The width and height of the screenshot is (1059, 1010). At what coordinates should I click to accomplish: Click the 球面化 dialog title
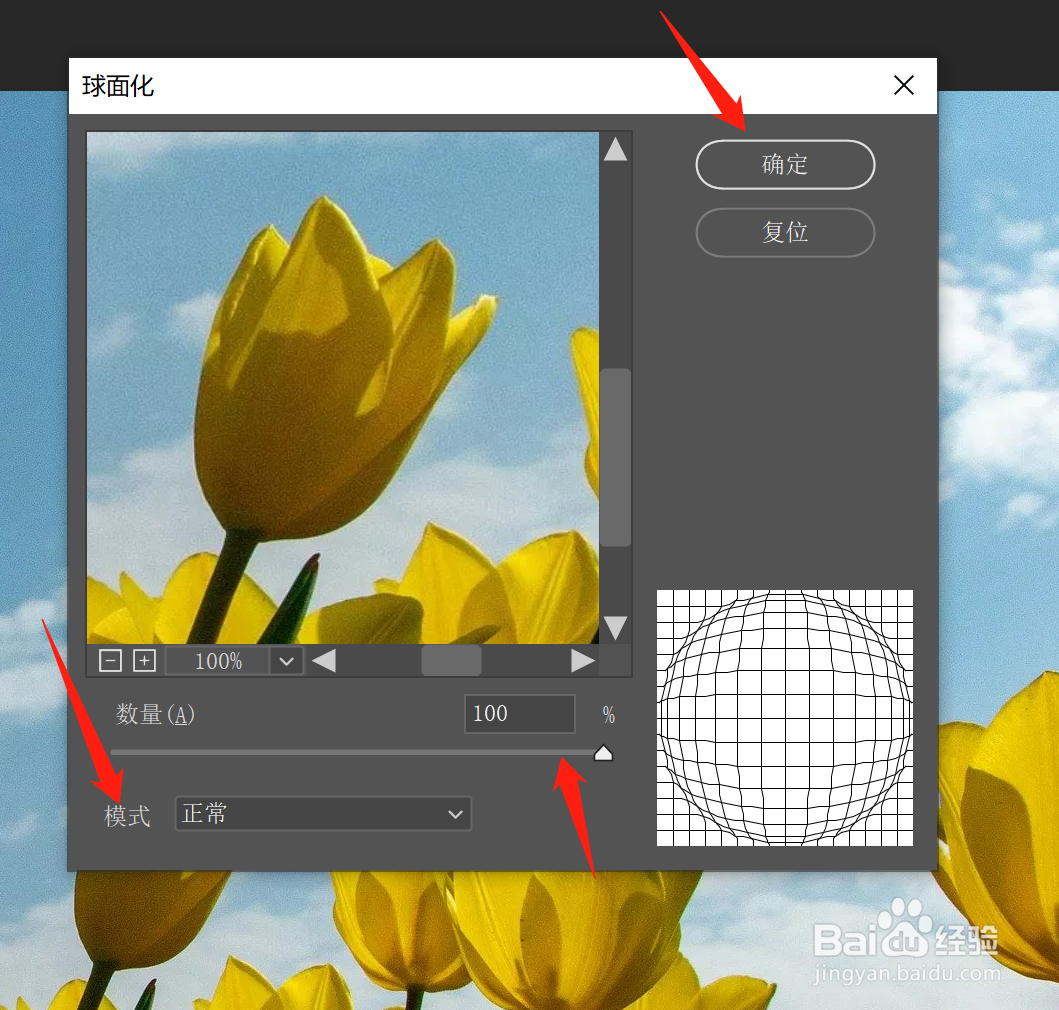coord(118,86)
